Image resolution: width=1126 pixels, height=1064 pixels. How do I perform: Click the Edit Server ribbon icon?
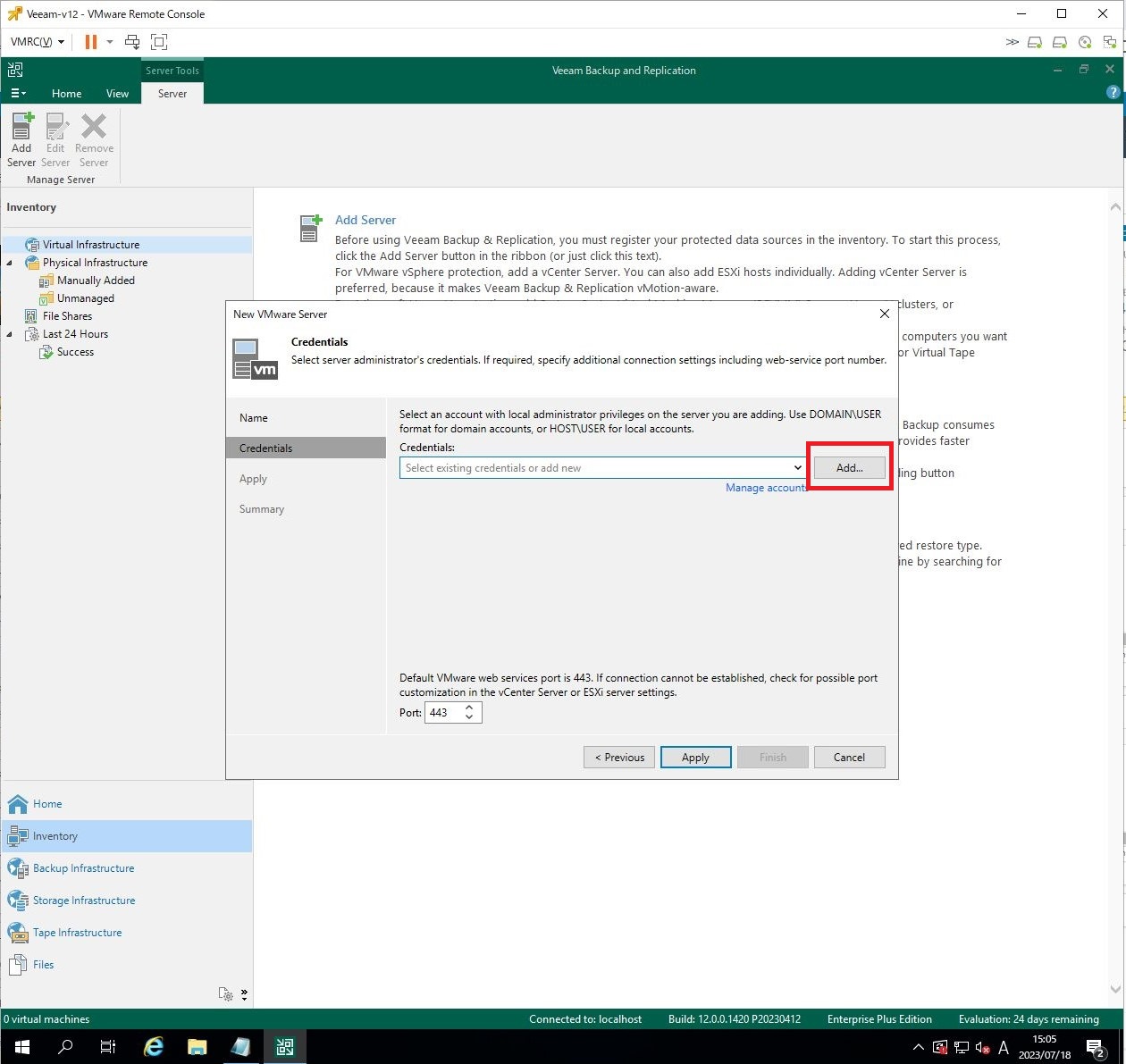pos(55,139)
